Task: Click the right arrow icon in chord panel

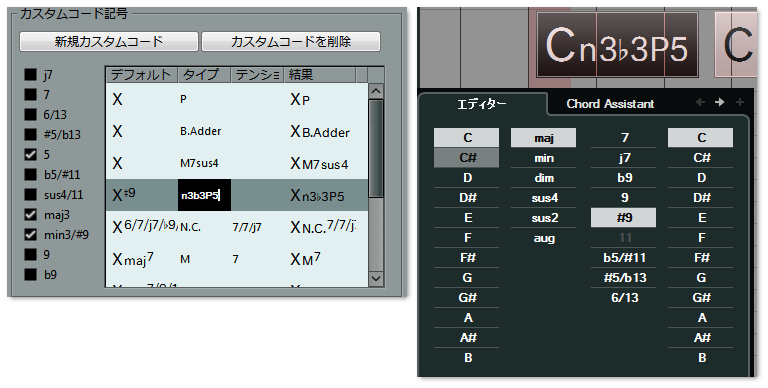Action: click(x=719, y=102)
